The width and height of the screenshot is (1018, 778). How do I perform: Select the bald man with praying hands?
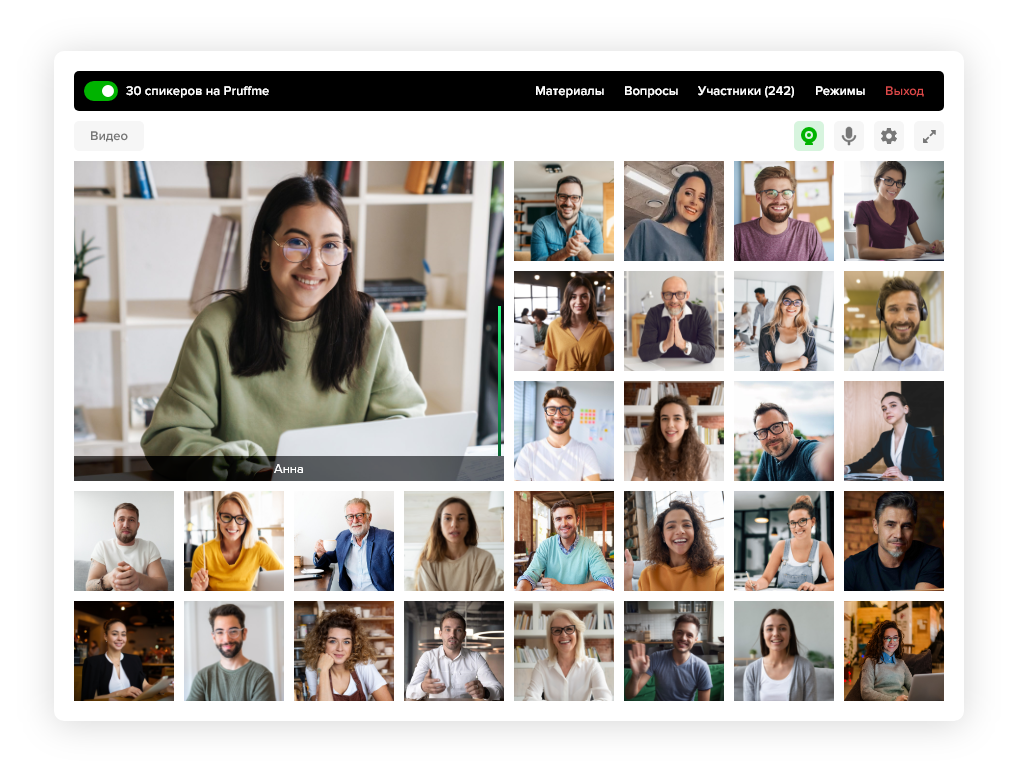[x=674, y=321]
